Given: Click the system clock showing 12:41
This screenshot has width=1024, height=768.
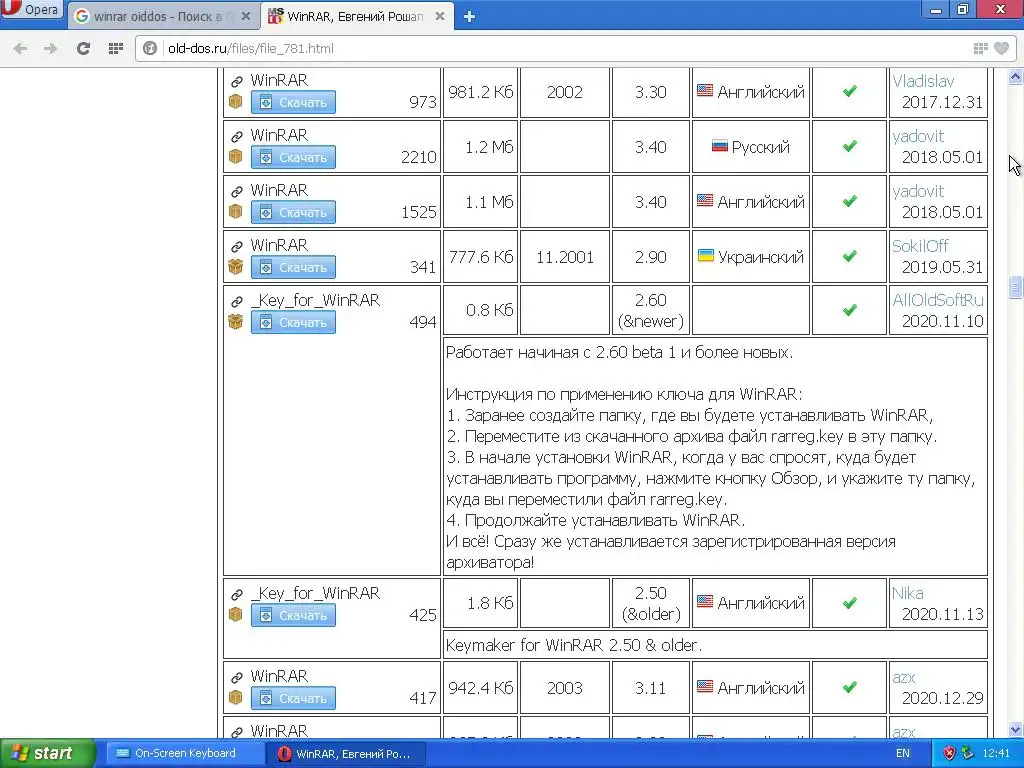Looking at the screenshot, I should [x=996, y=754].
